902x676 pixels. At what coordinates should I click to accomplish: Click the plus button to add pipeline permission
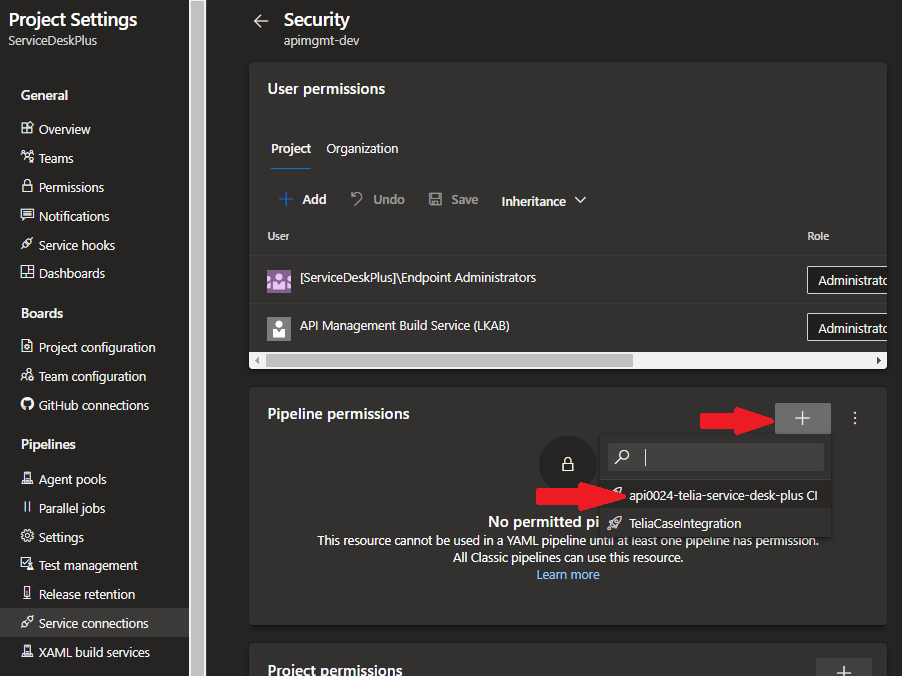[x=802, y=418]
